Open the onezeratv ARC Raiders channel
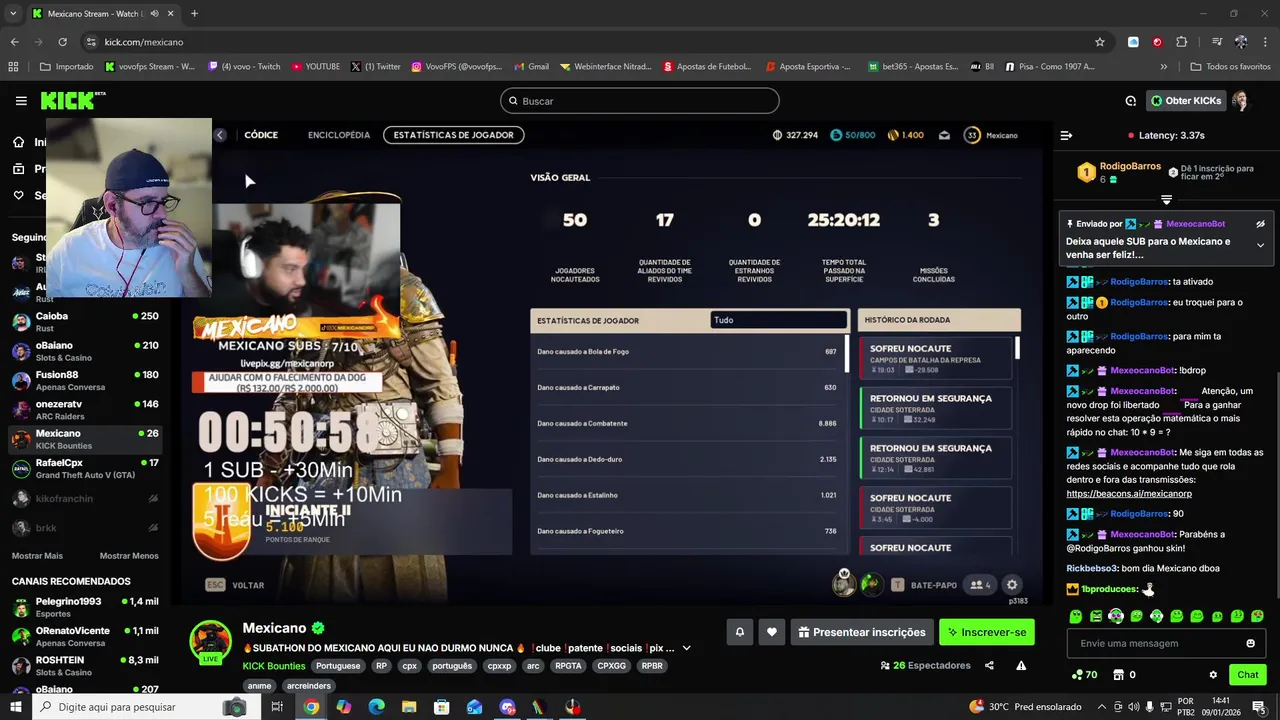The width and height of the screenshot is (1280, 720). tap(85, 409)
